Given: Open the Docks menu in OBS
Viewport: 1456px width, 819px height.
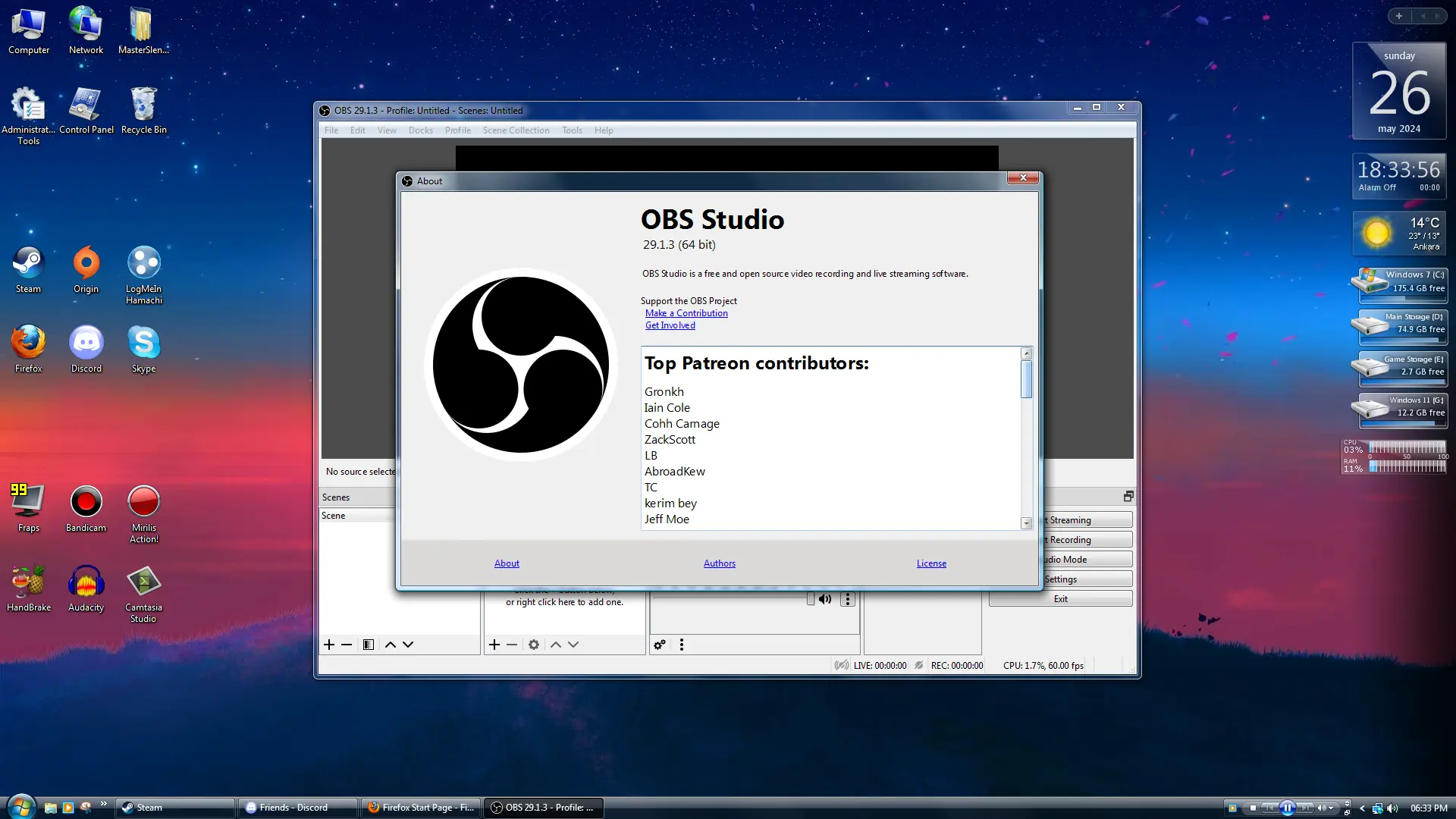Looking at the screenshot, I should click(x=421, y=130).
